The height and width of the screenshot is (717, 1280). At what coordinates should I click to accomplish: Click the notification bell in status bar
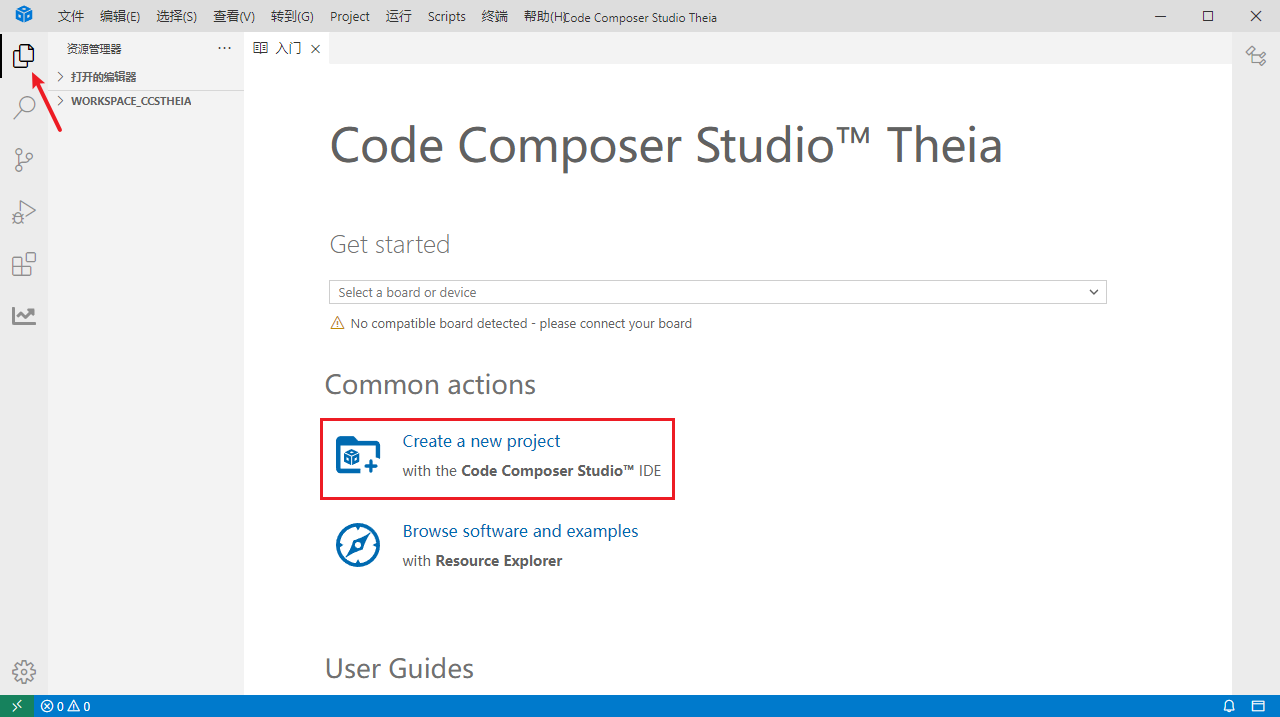point(1229,706)
